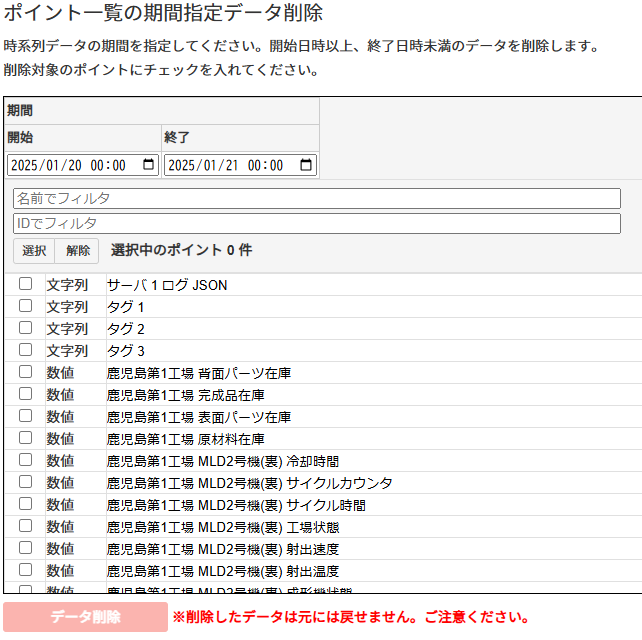Click the 終了 column label
Viewport: 642px width, 640px height.
coord(176,137)
